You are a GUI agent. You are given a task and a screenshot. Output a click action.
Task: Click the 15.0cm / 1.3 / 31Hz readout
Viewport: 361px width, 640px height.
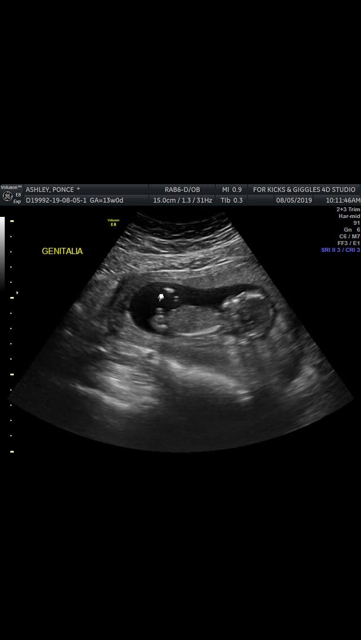coord(183,200)
